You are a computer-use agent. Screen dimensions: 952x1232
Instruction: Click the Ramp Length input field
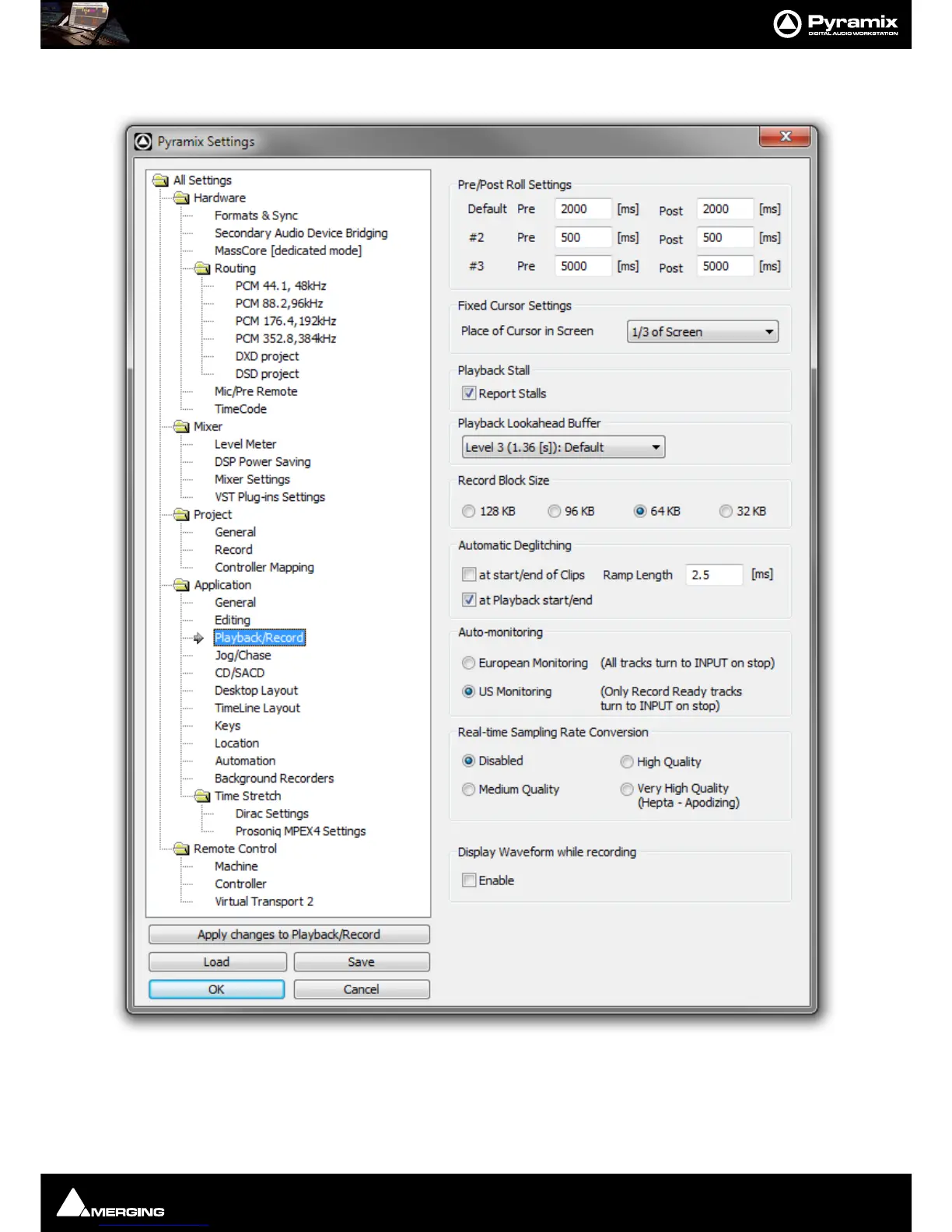point(713,575)
